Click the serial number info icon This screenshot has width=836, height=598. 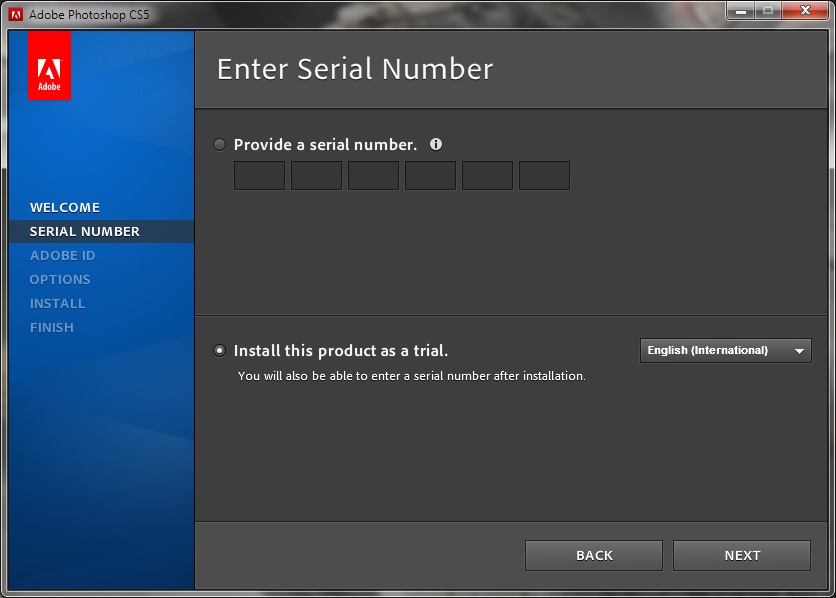(436, 144)
